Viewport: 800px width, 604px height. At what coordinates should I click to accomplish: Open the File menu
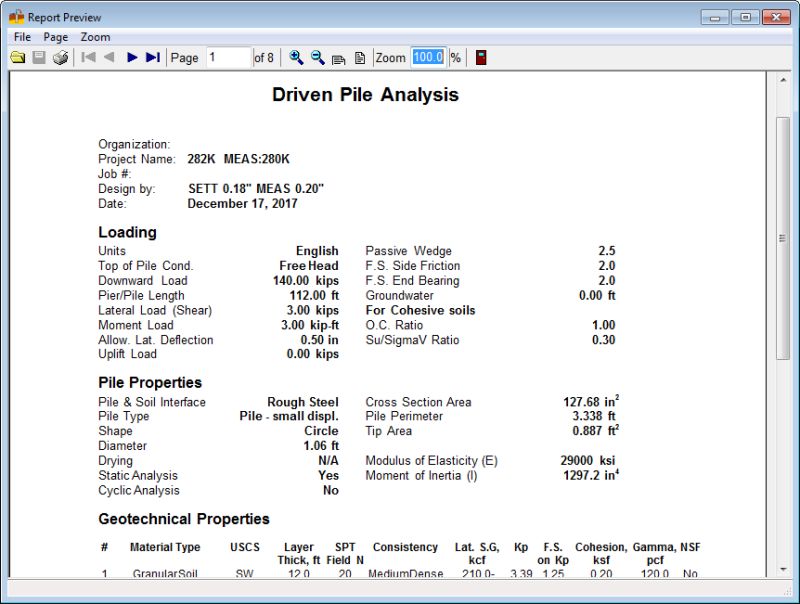click(x=21, y=37)
